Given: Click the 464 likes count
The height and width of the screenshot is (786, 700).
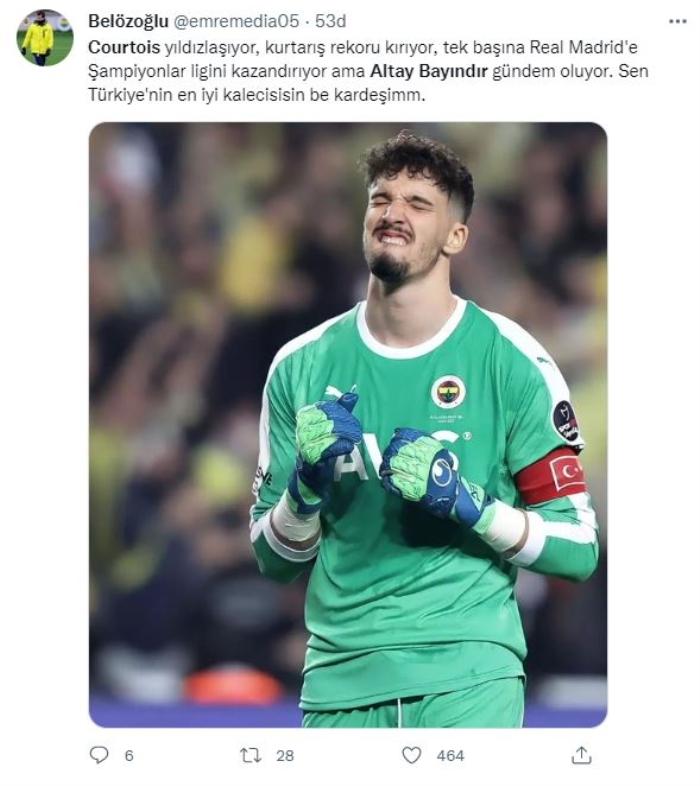Looking at the screenshot, I should click(x=450, y=755).
